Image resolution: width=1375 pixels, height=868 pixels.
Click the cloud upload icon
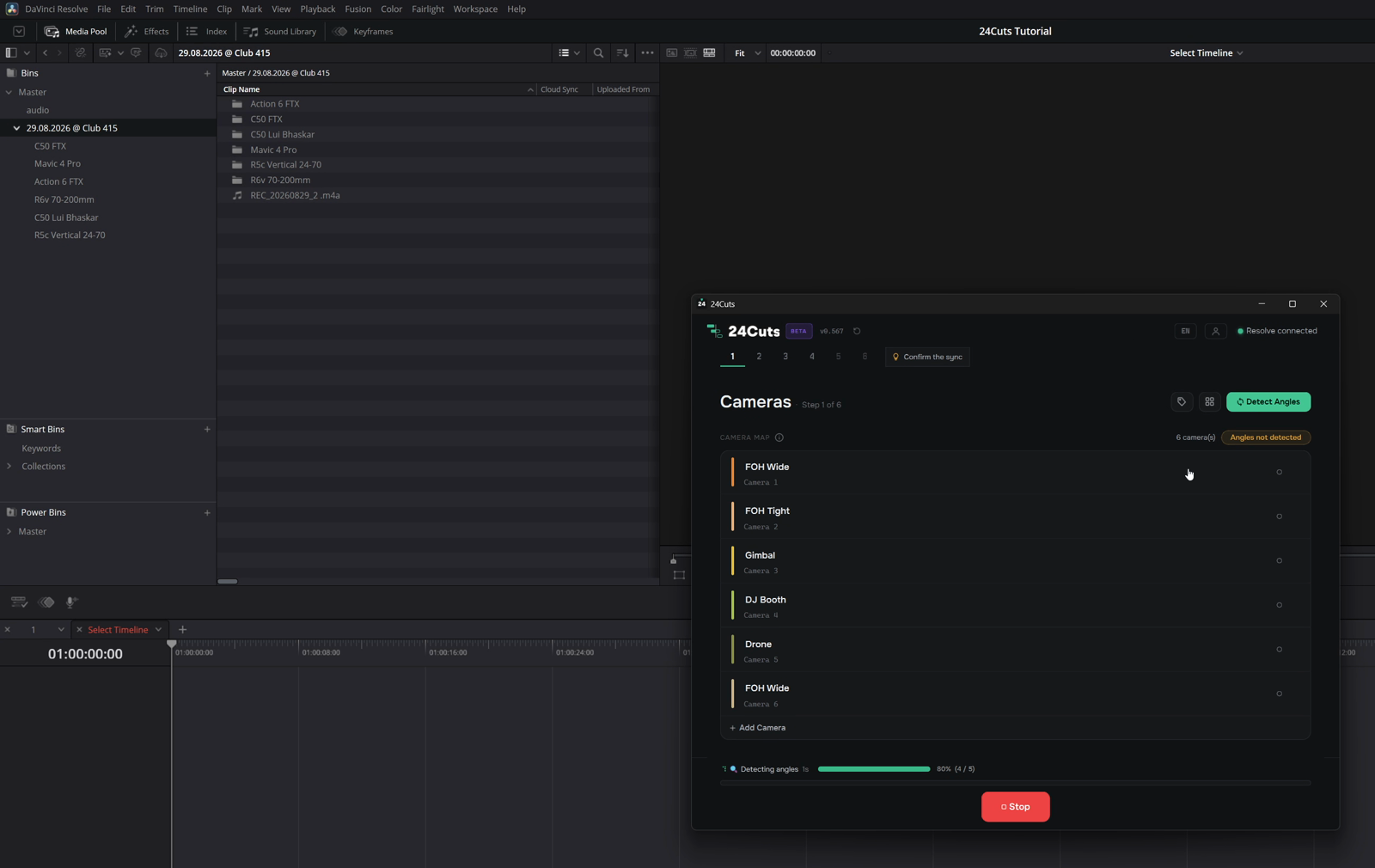pos(161,53)
